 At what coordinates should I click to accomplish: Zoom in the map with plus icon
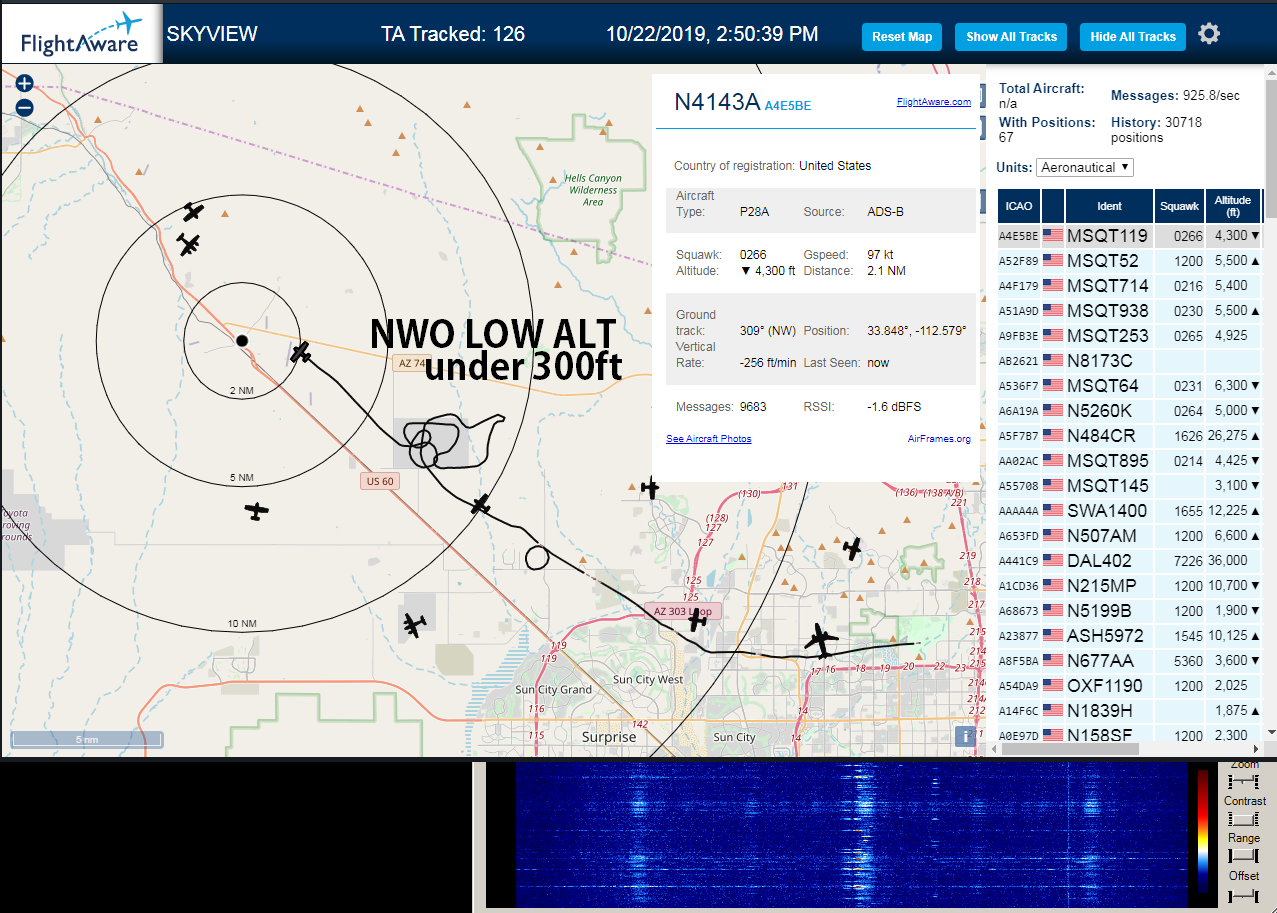pos(25,84)
